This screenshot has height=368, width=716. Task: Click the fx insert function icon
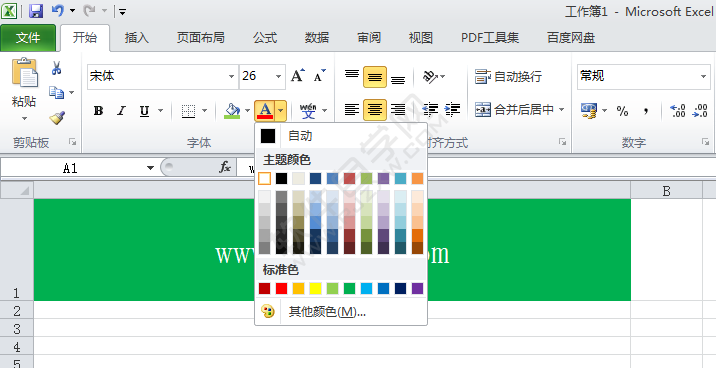[225, 168]
